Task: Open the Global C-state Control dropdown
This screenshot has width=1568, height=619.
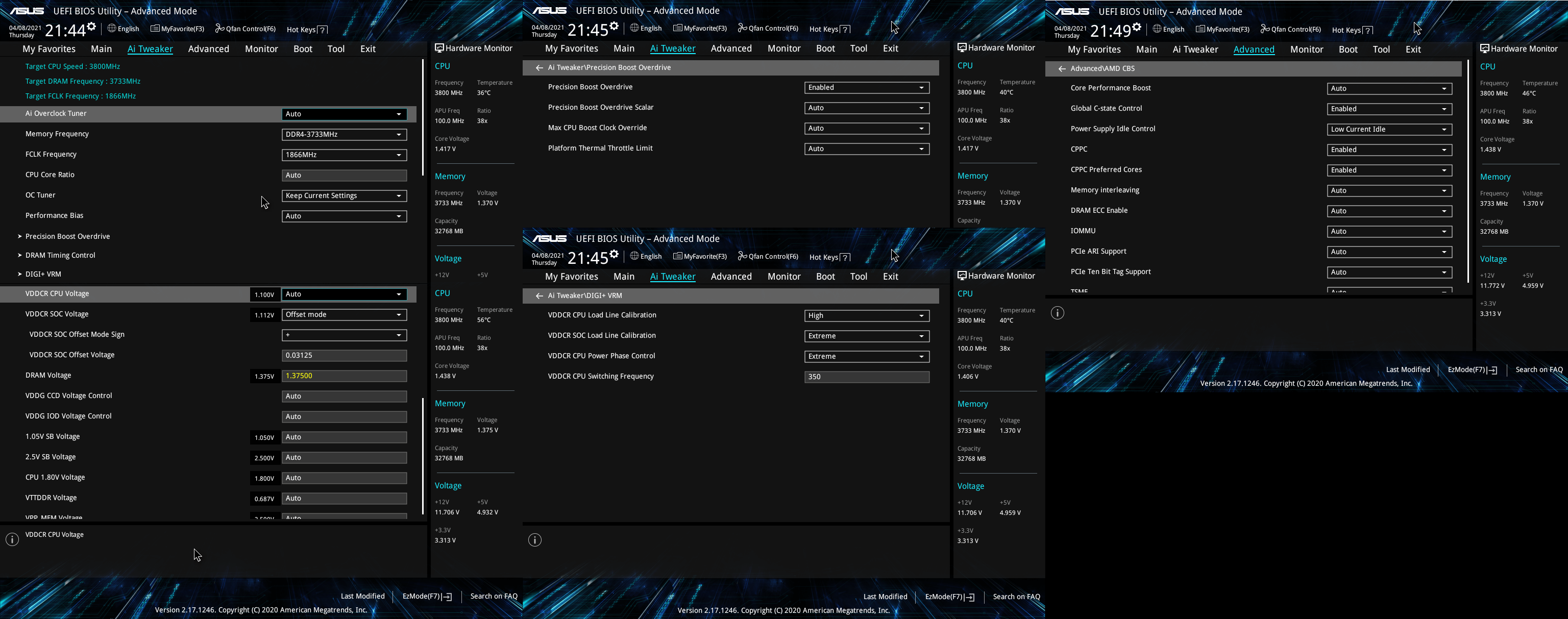Action: tap(1389, 109)
